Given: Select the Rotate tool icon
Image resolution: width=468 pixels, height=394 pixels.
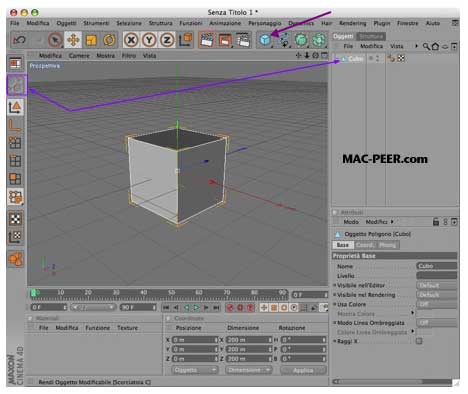Looking at the screenshot, I should click(109, 40).
